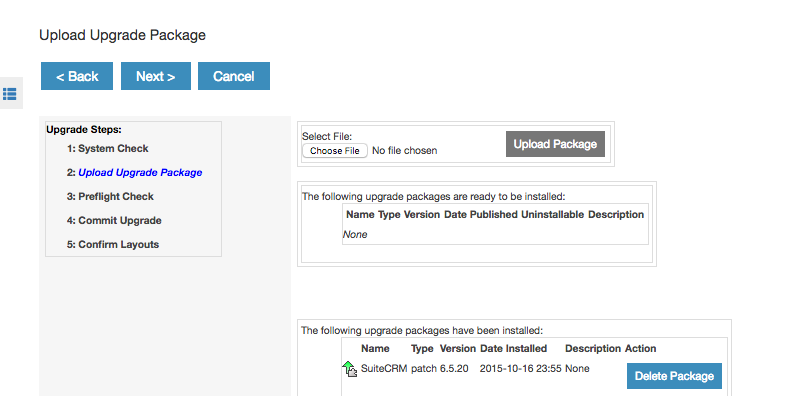Open file picker via Choose File

[x=335, y=151]
